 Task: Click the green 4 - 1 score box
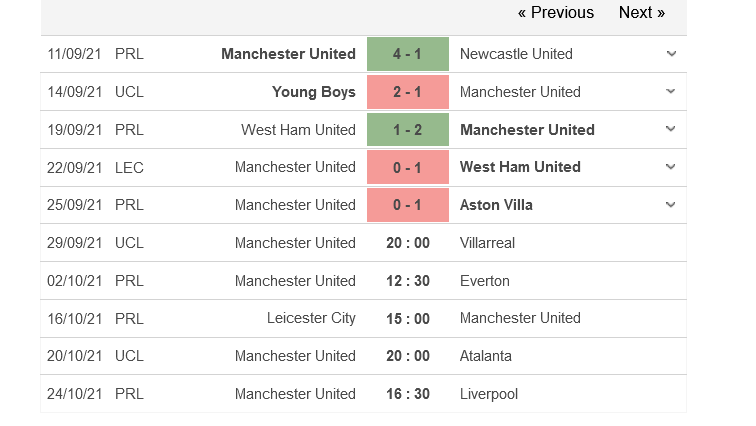(x=408, y=54)
